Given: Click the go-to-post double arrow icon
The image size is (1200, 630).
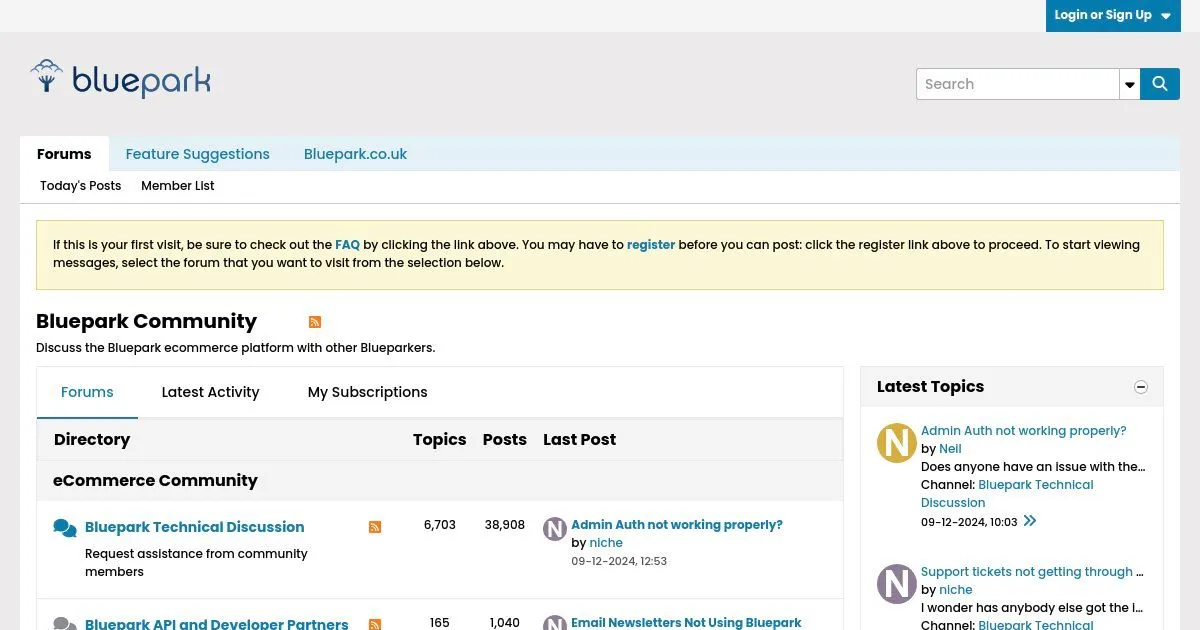Looking at the screenshot, I should click(x=1030, y=521).
